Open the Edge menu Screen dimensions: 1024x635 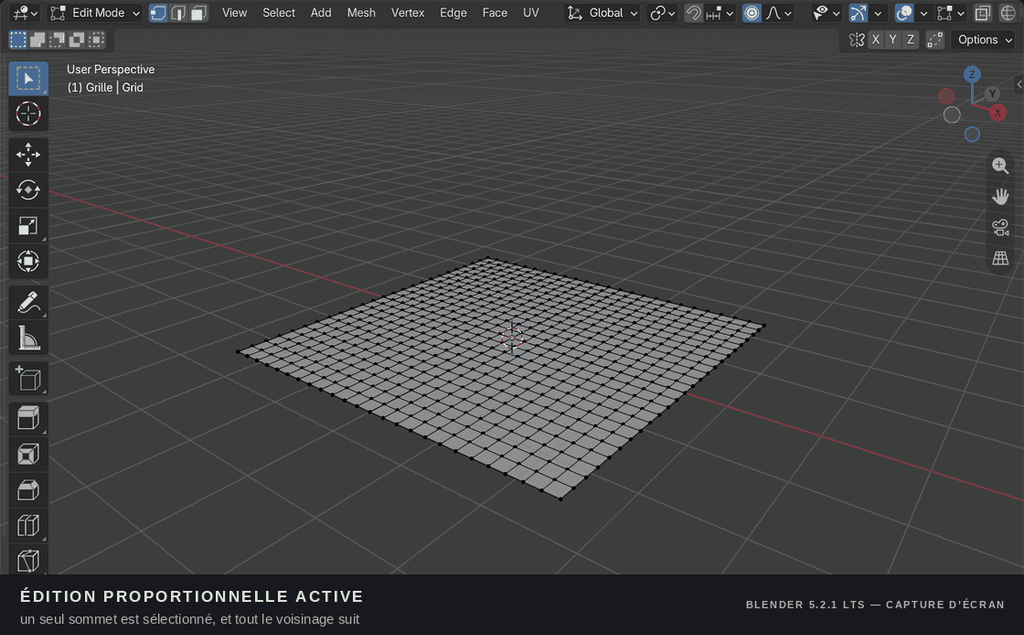(453, 13)
